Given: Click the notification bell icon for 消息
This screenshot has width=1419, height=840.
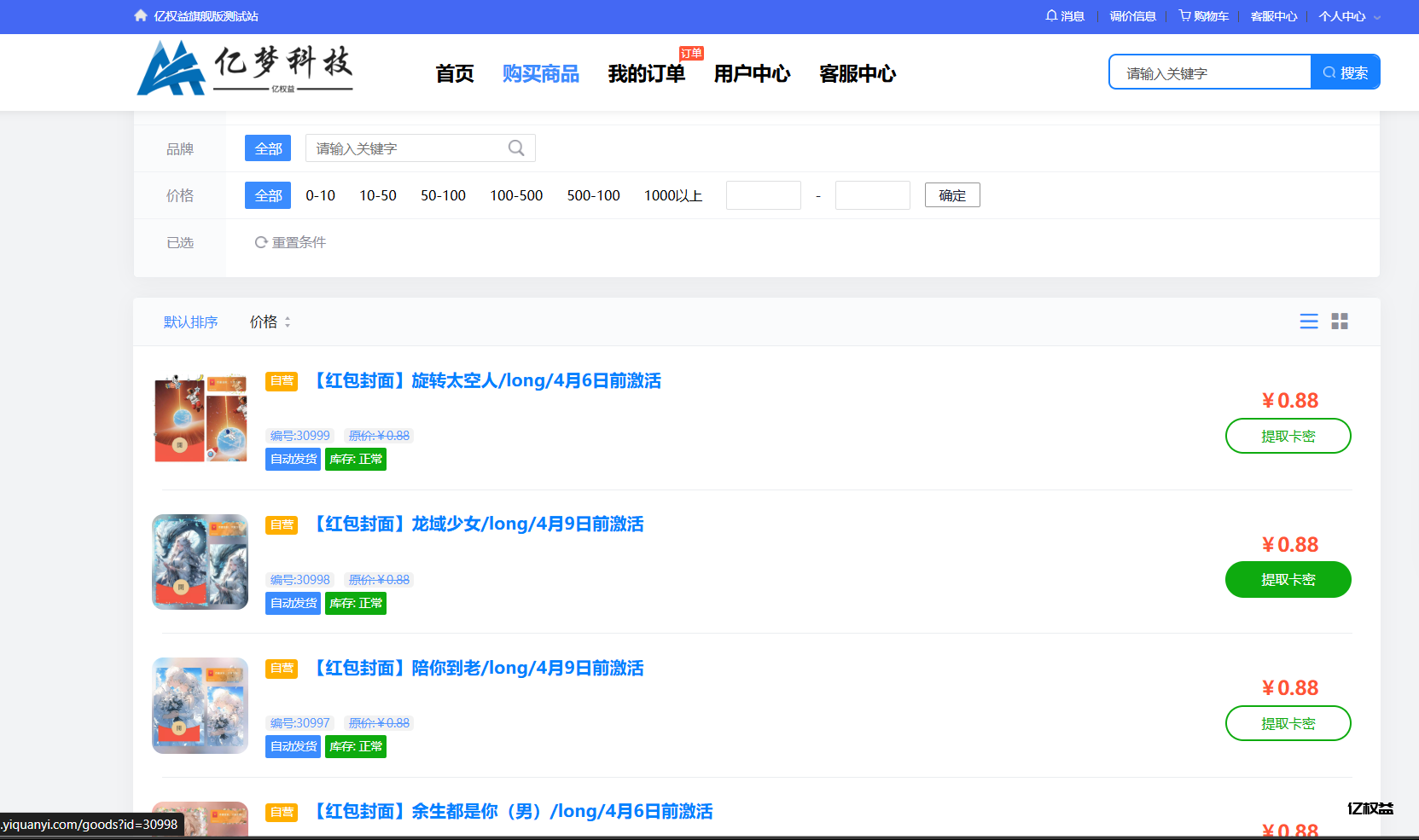Looking at the screenshot, I should 1050,15.
